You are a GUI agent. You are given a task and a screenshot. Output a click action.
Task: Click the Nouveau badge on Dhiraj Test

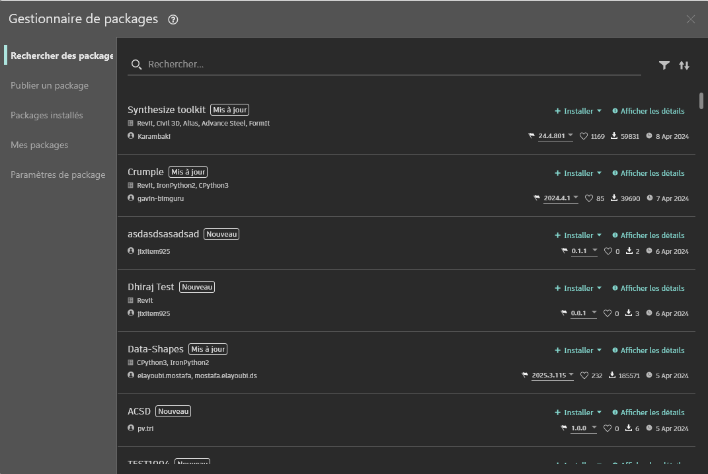pyautogui.click(x=197, y=287)
